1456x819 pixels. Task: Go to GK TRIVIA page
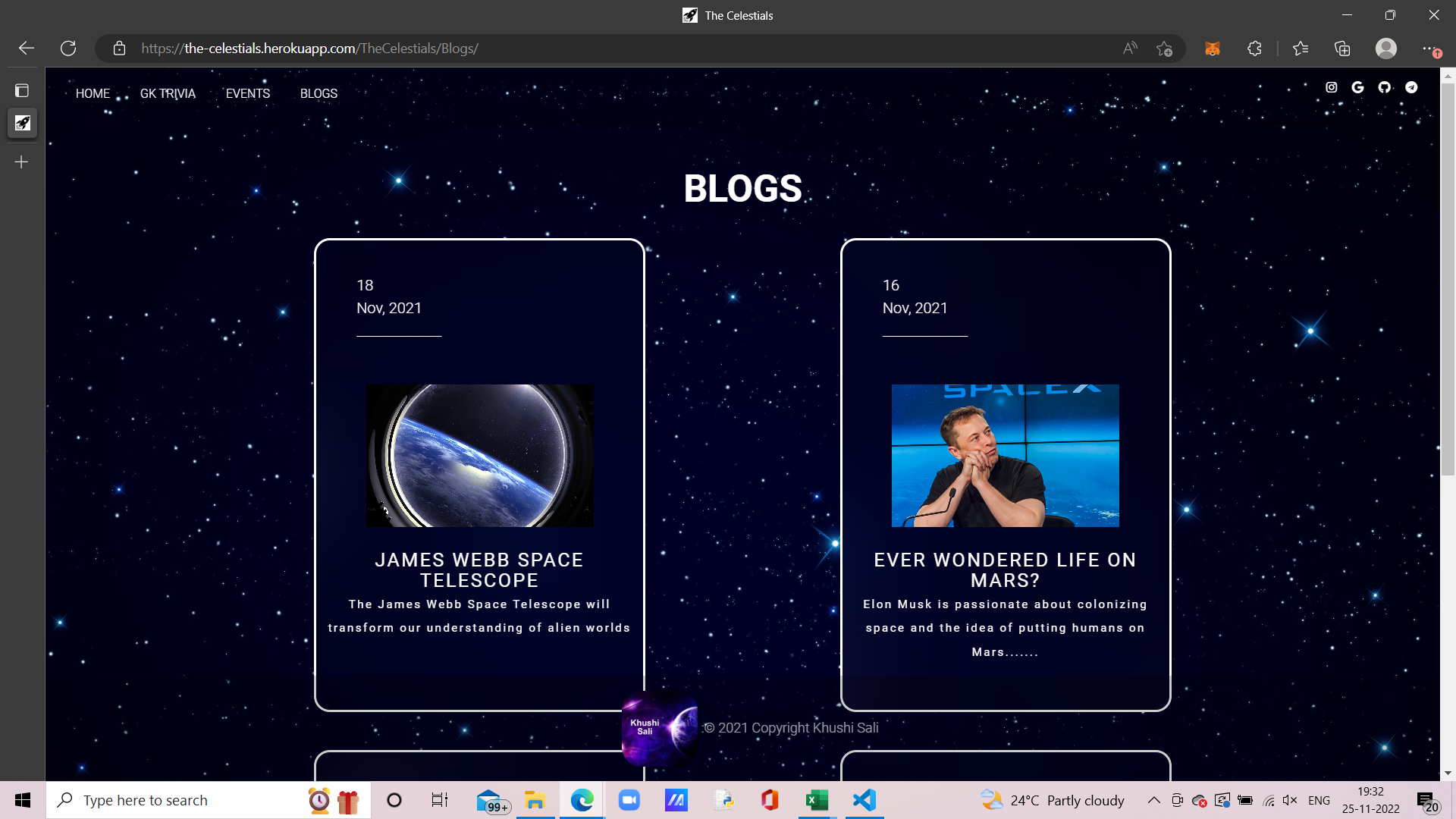pyautogui.click(x=168, y=93)
